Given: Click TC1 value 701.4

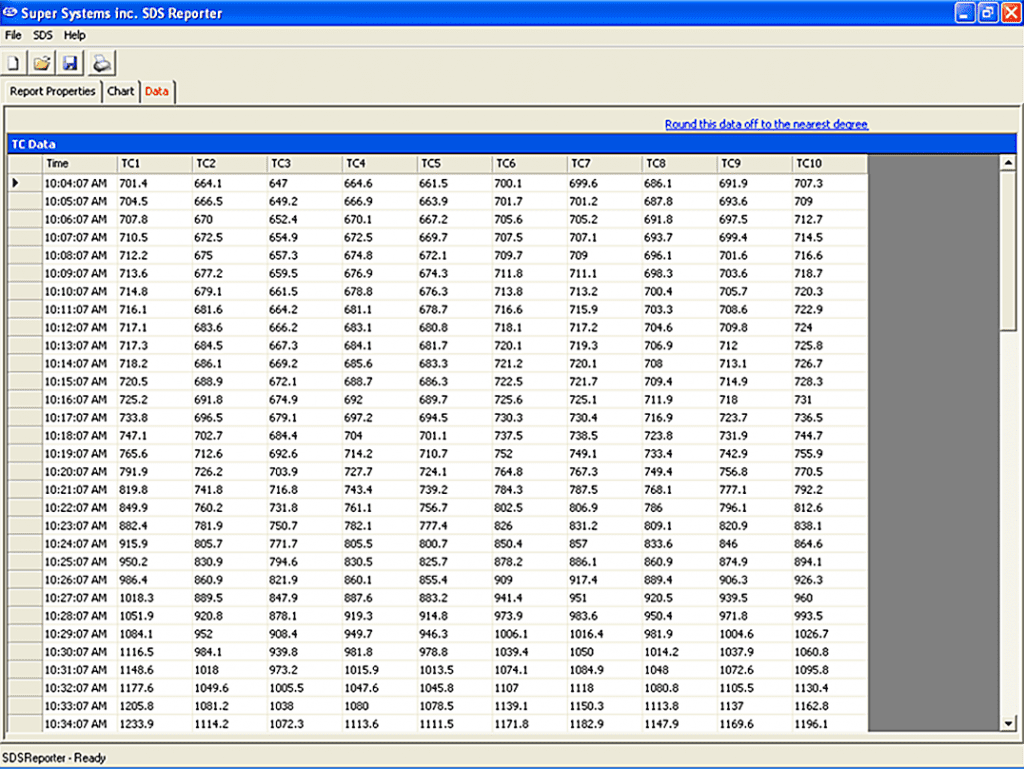Looking at the screenshot, I should (133, 183).
